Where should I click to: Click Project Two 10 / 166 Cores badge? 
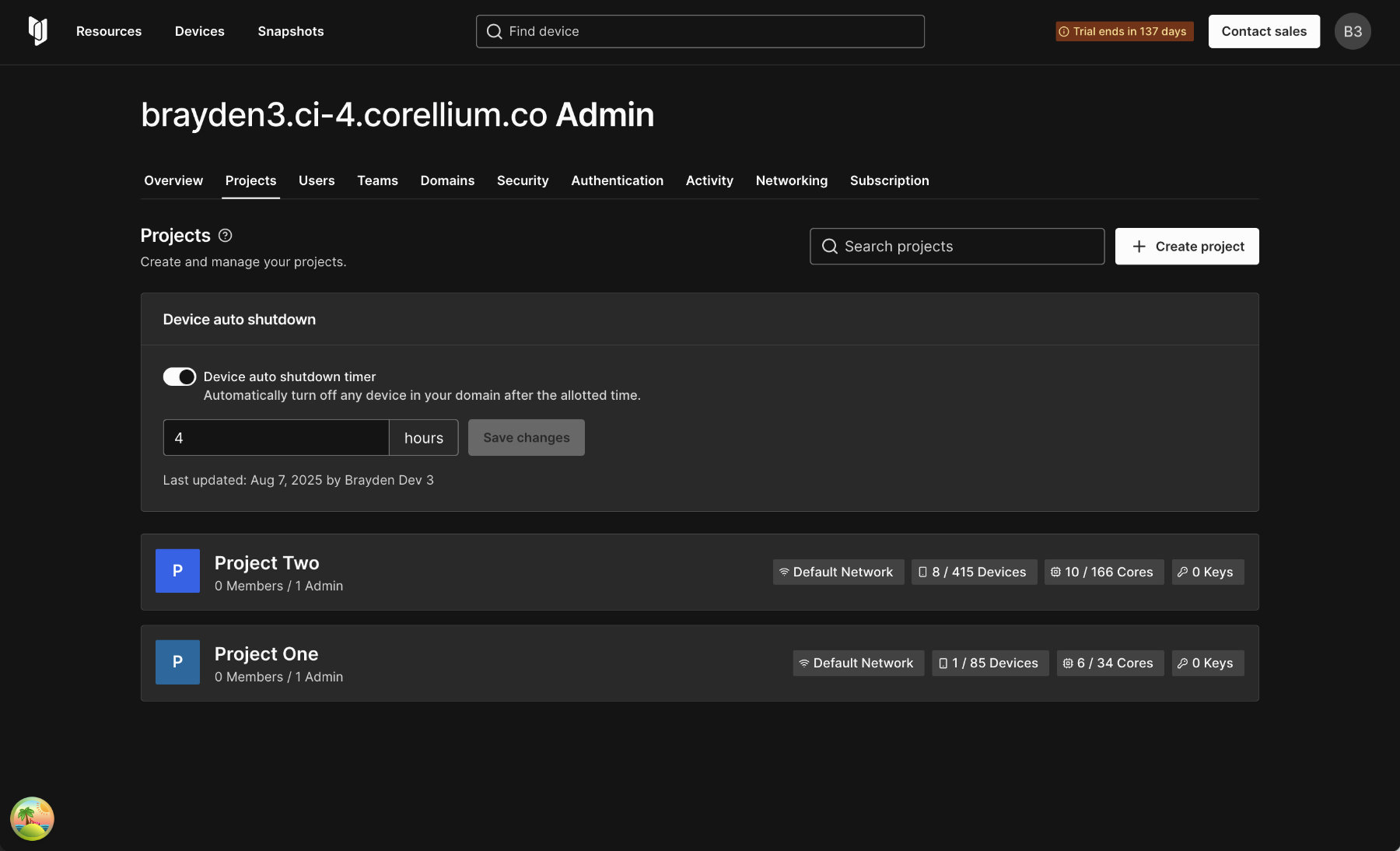pos(1103,572)
